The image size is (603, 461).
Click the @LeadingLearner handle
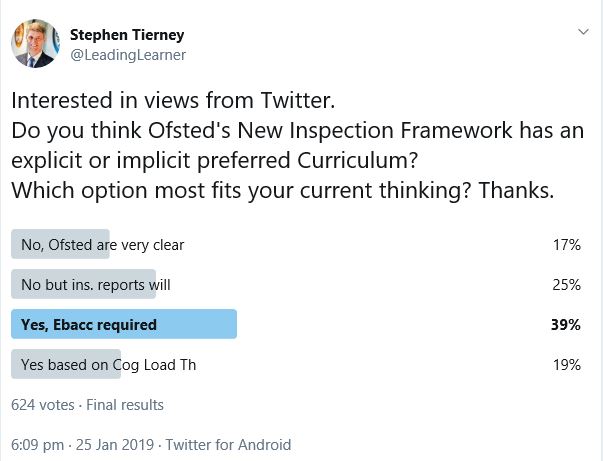pos(127,55)
